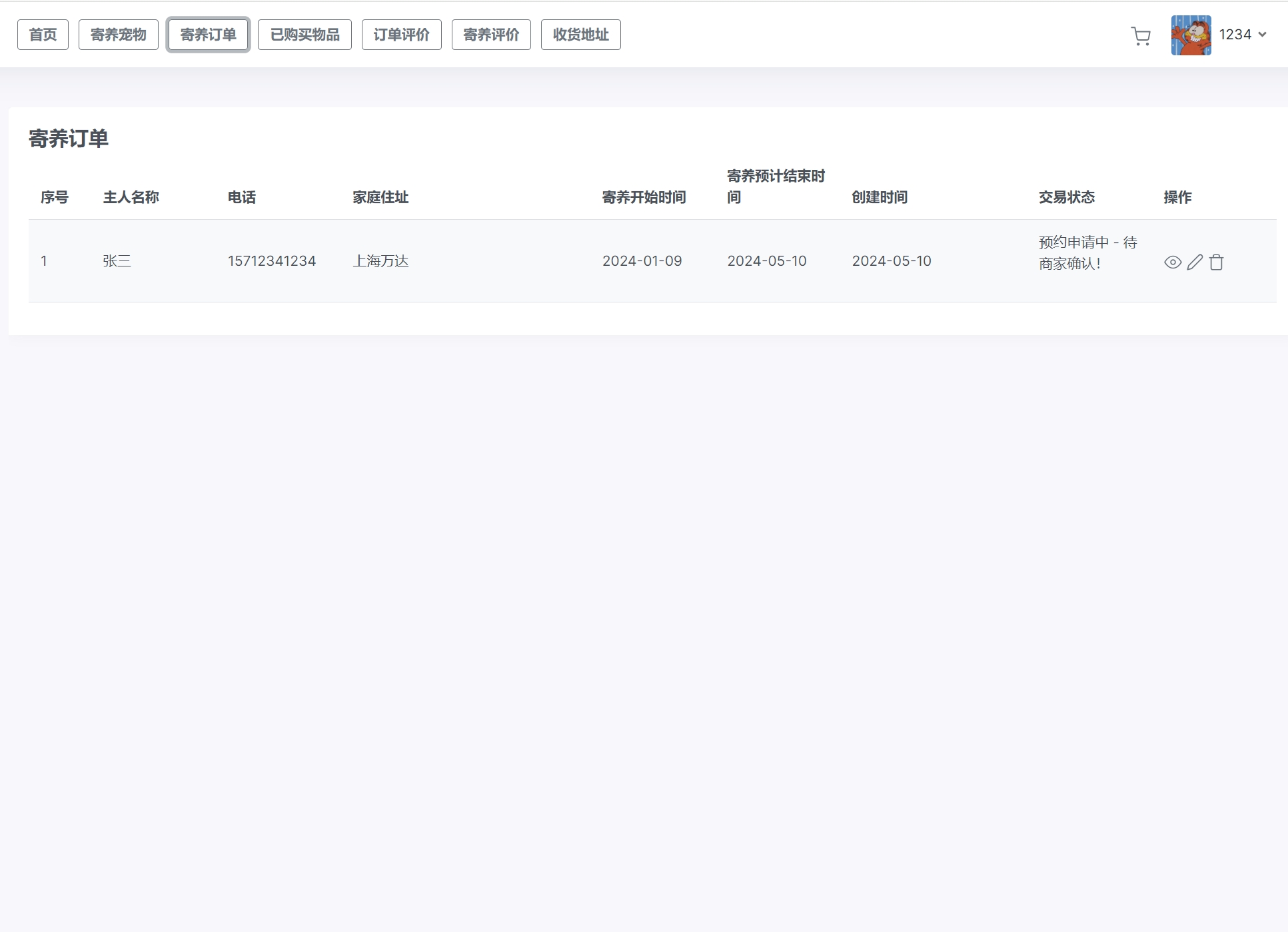Click the 主人名称 column header
The image size is (1288, 932).
pyautogui.click(x=131, y=197)
